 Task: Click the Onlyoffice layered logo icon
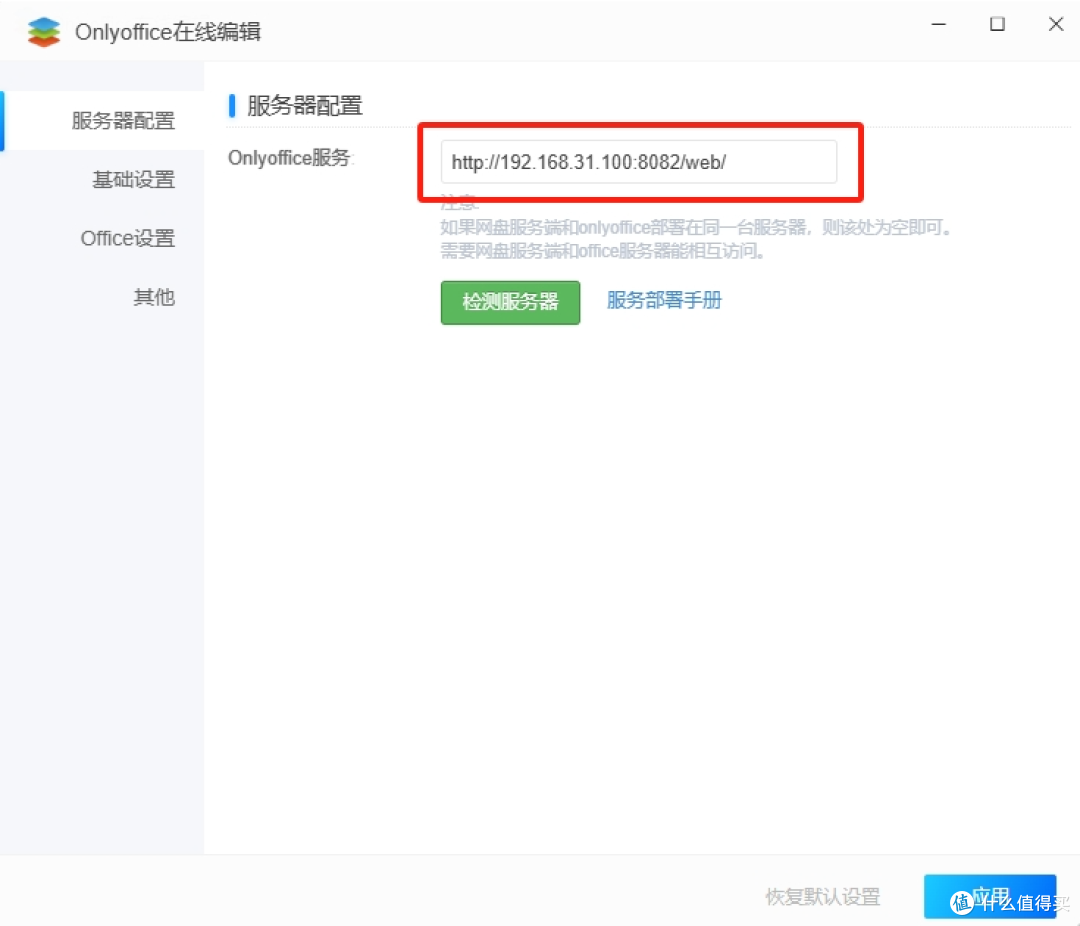pyautogui.click(x=44, y=31)
